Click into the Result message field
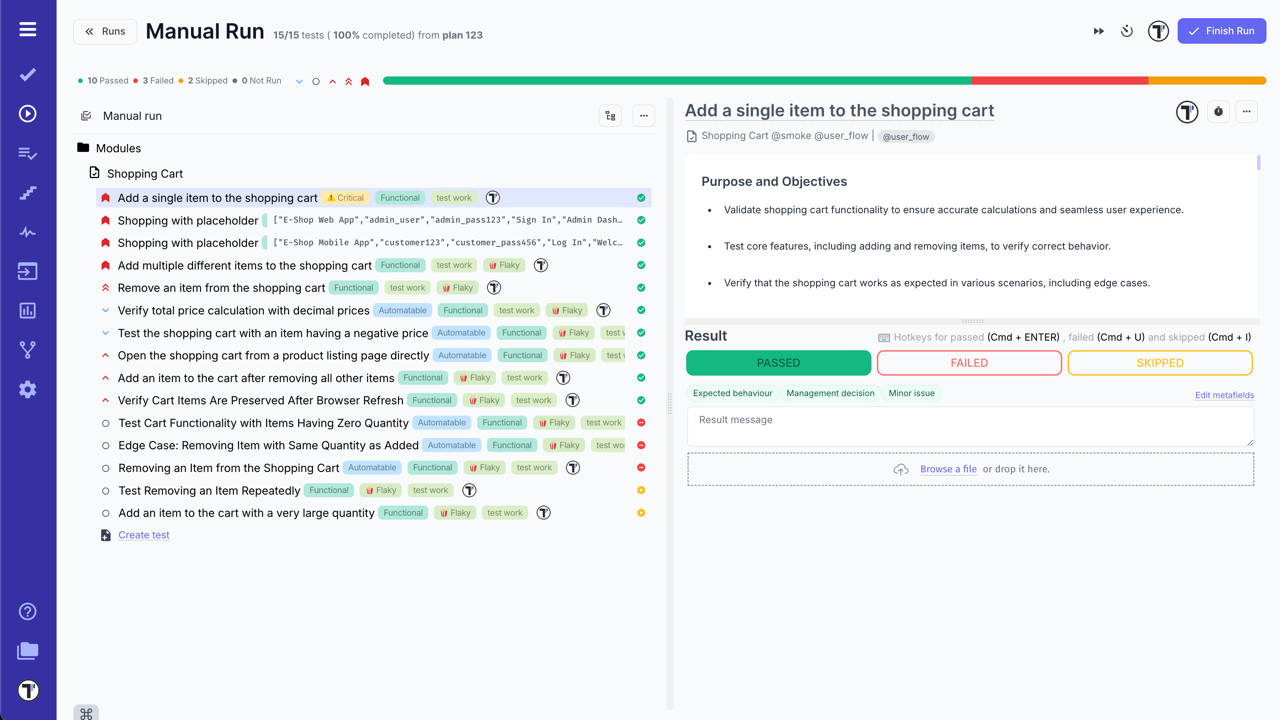1280x720 pixels. tap(970, 427)
